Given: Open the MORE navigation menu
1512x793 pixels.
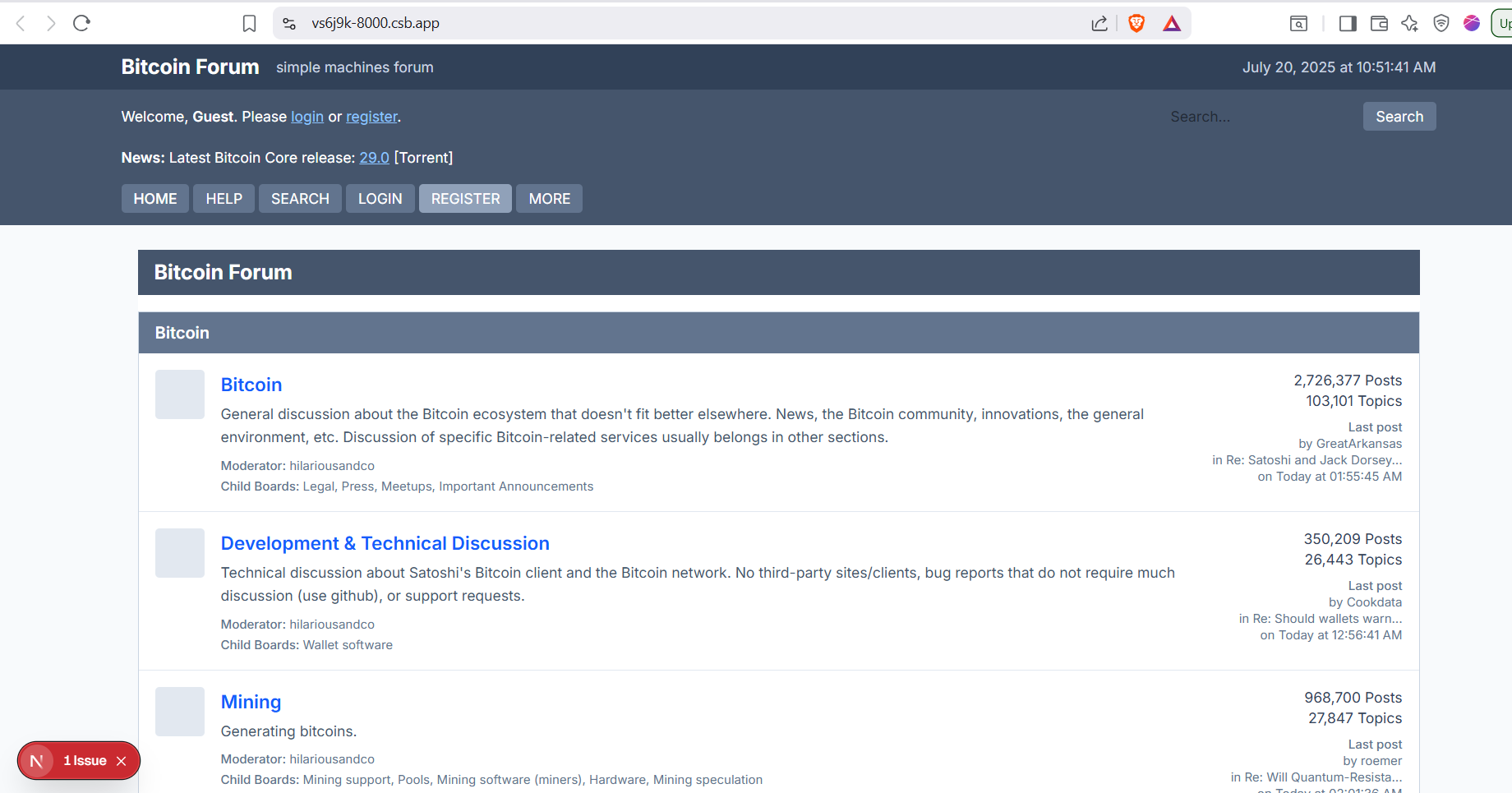Looking at the screenshot, I should coord(550,199).
